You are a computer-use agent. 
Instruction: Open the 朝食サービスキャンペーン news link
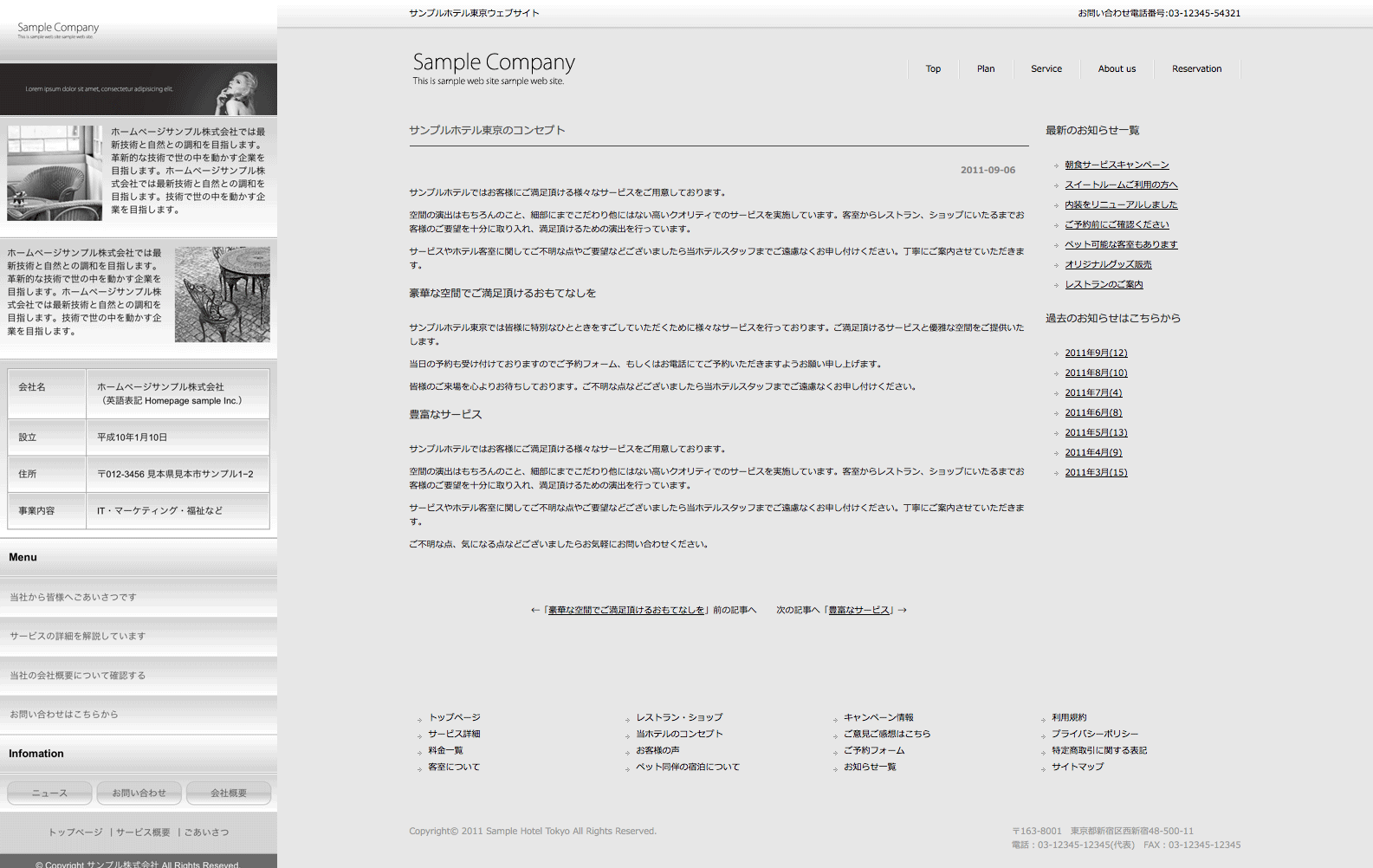tap(1117, 165)
